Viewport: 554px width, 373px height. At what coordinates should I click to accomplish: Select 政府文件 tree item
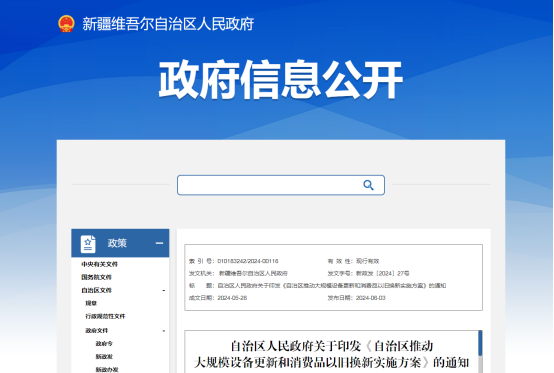click(x=96, y=331)
